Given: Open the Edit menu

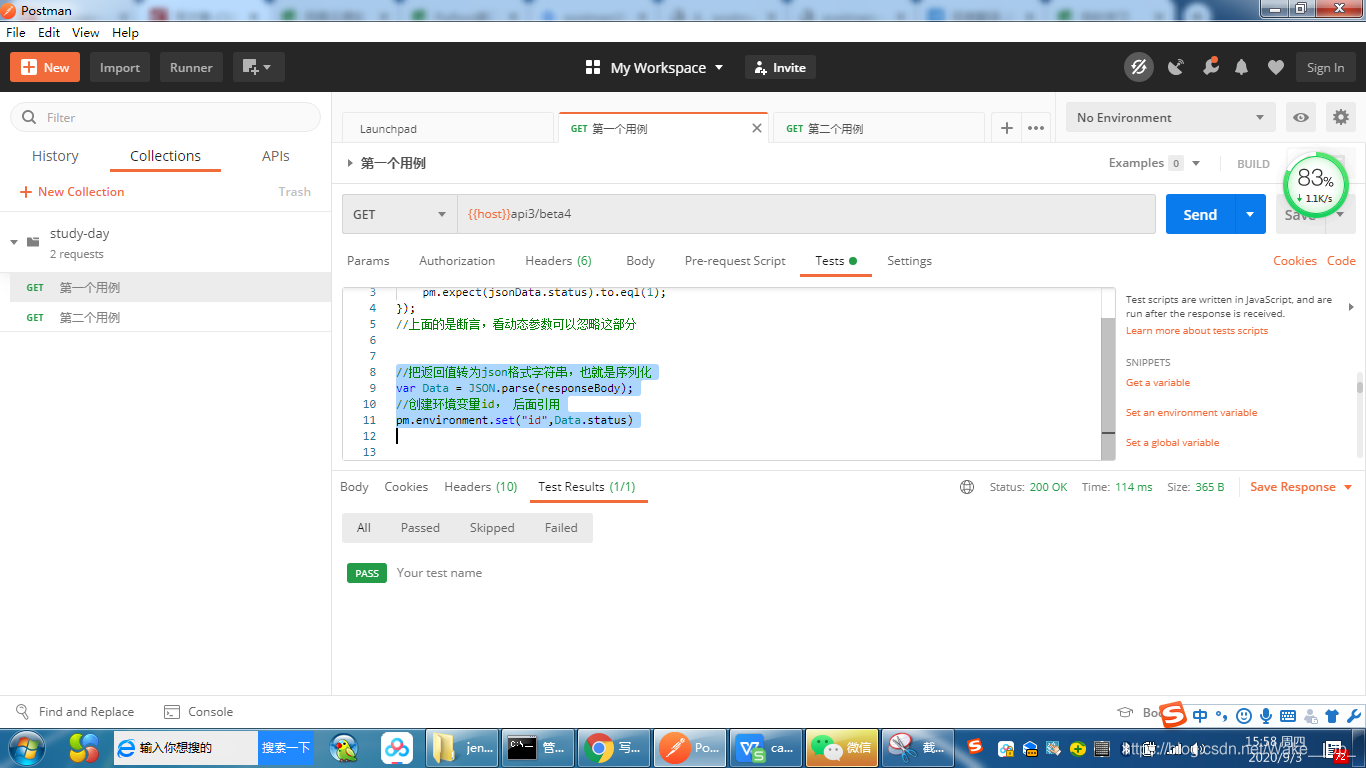Looking at the screenshot, I should point(49,32).
